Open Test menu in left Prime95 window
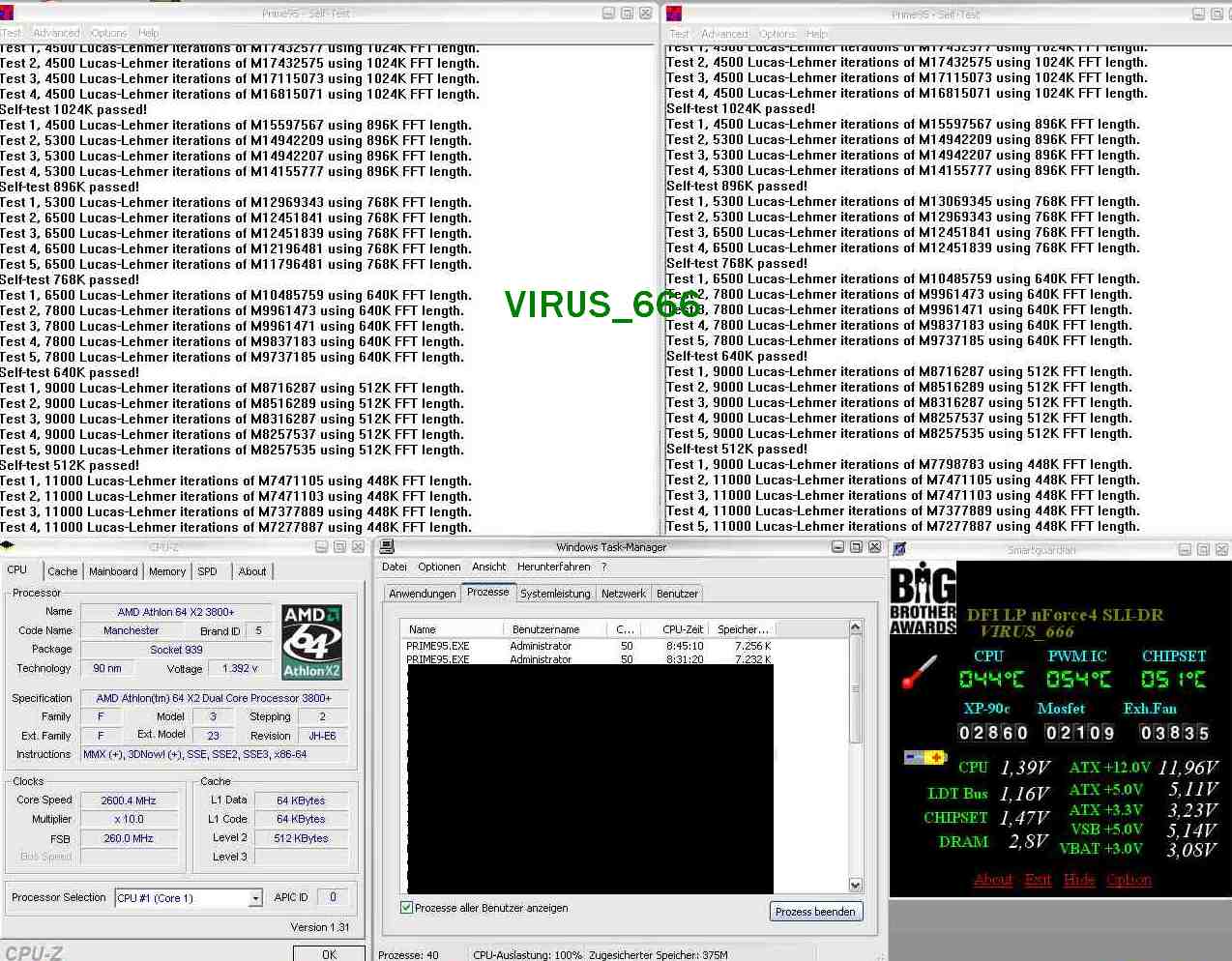The width and height of the screenshot is (1232, 961). point(12,33)
